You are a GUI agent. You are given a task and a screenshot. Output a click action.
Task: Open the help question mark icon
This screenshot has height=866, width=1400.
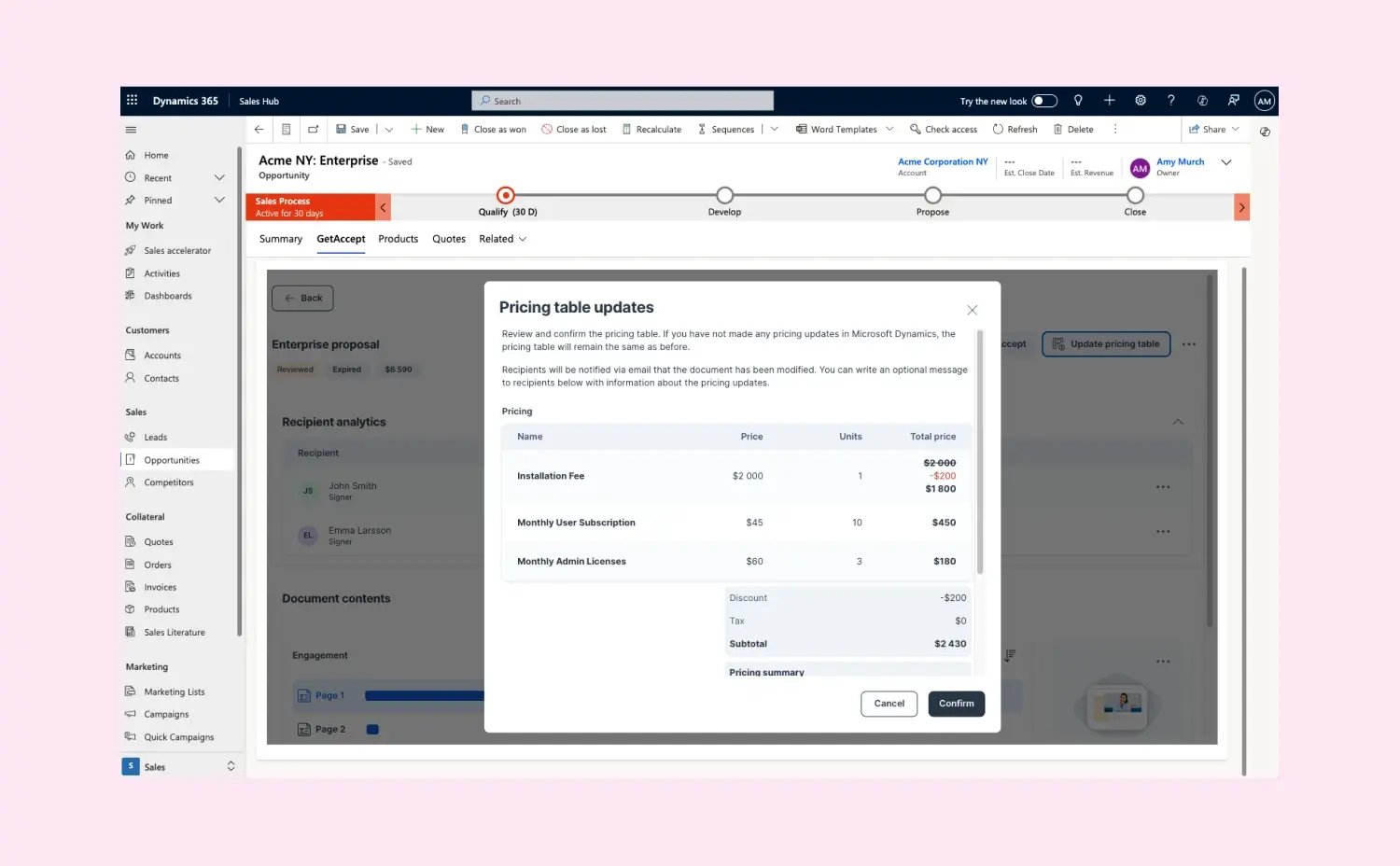pos(1170,100)
